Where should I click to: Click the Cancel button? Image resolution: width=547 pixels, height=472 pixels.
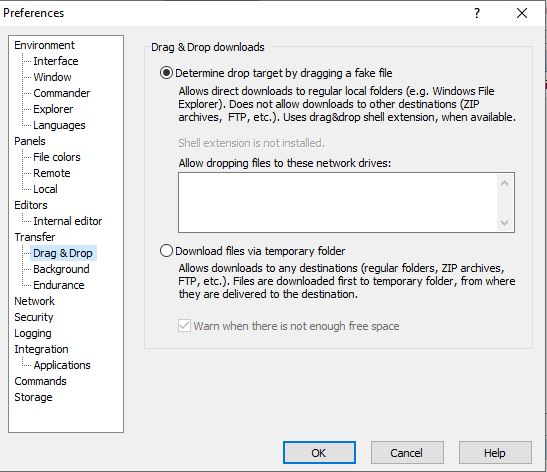point(407,453)
